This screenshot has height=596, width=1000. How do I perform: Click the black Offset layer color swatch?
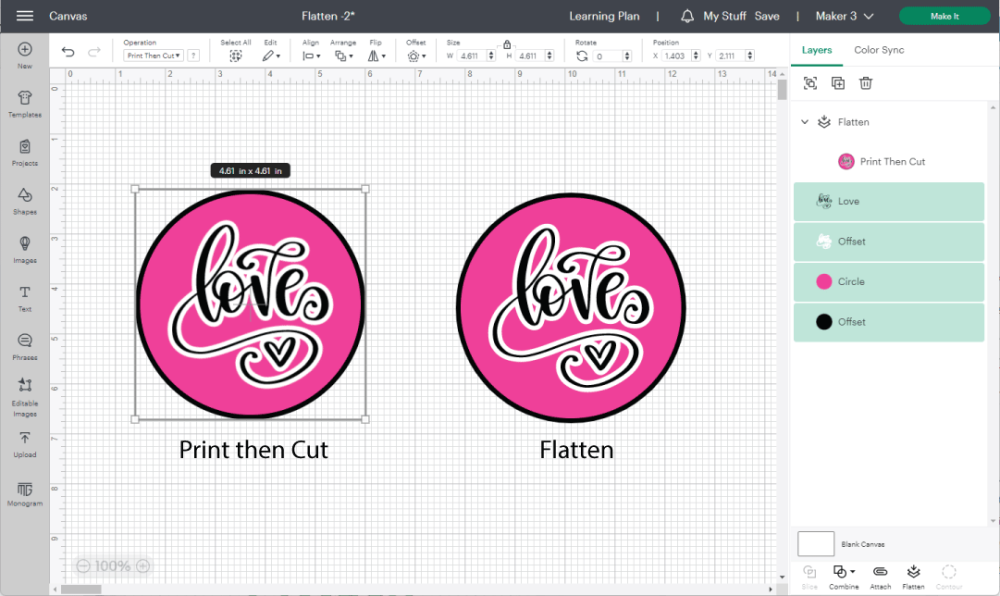(824, 322)
